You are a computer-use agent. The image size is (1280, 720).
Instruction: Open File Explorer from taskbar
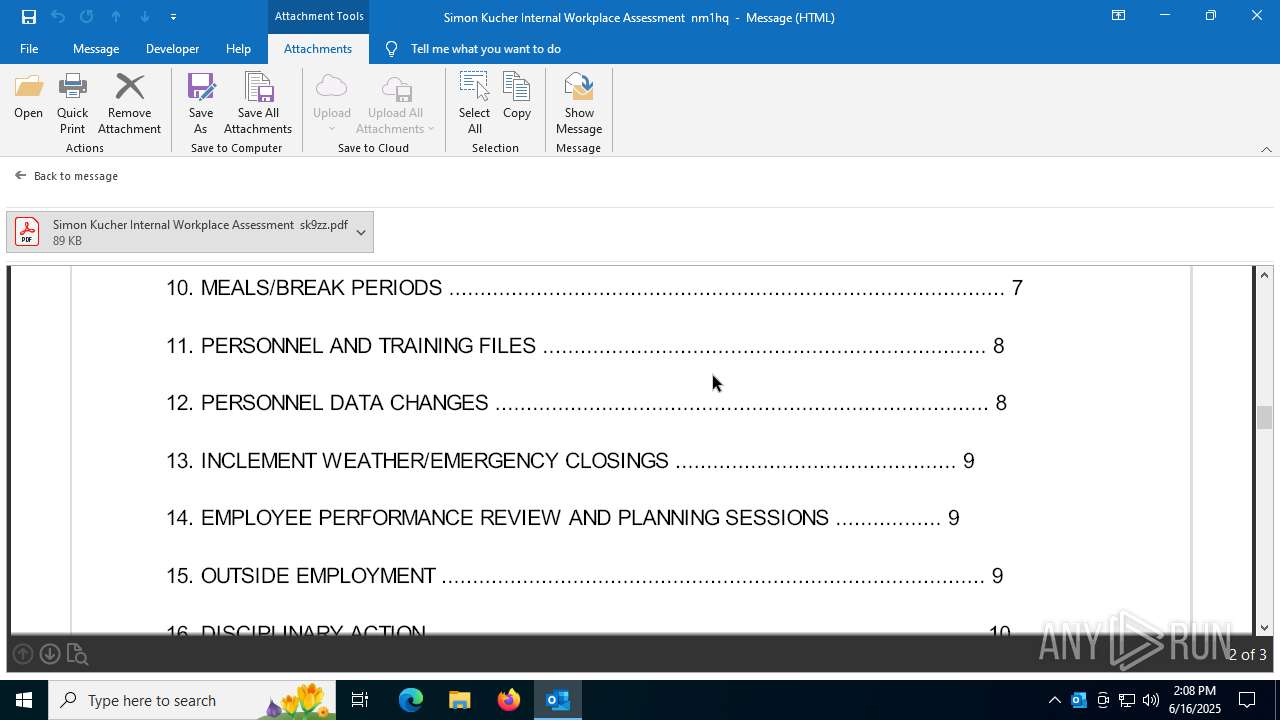[459, 700]
